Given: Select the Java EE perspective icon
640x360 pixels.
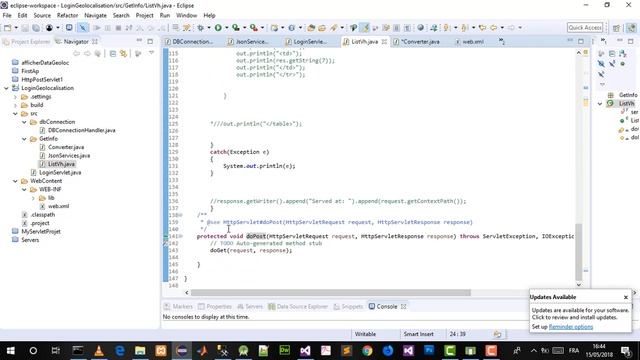Looking at the screenshot, I should coord(631,28).
